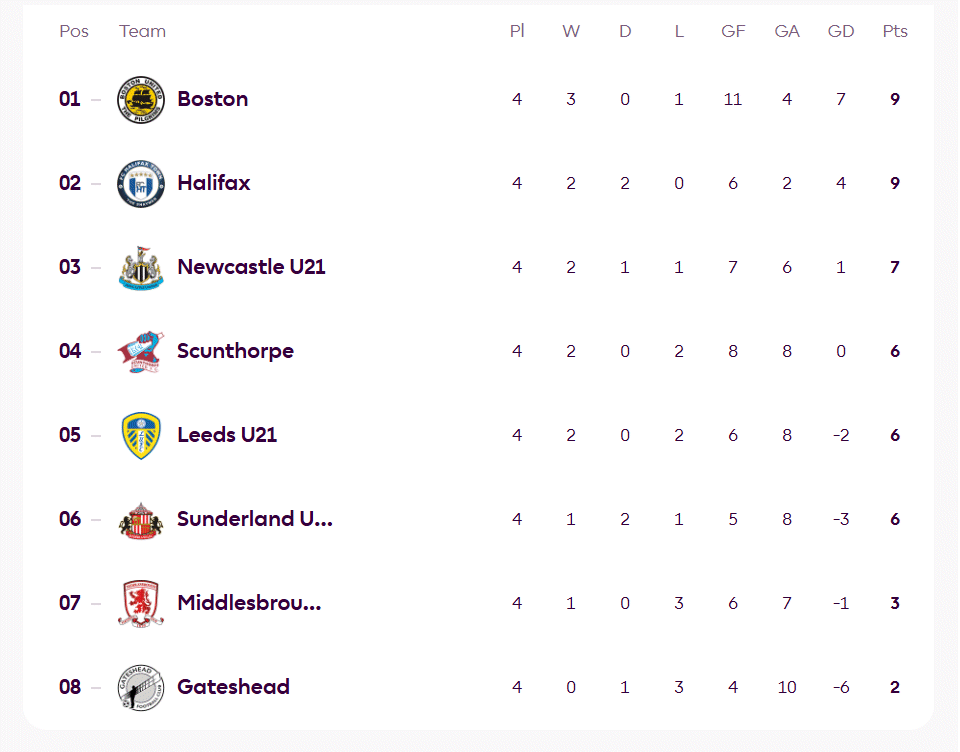
Task: Click the Pos column header
Action: [73, 31]
